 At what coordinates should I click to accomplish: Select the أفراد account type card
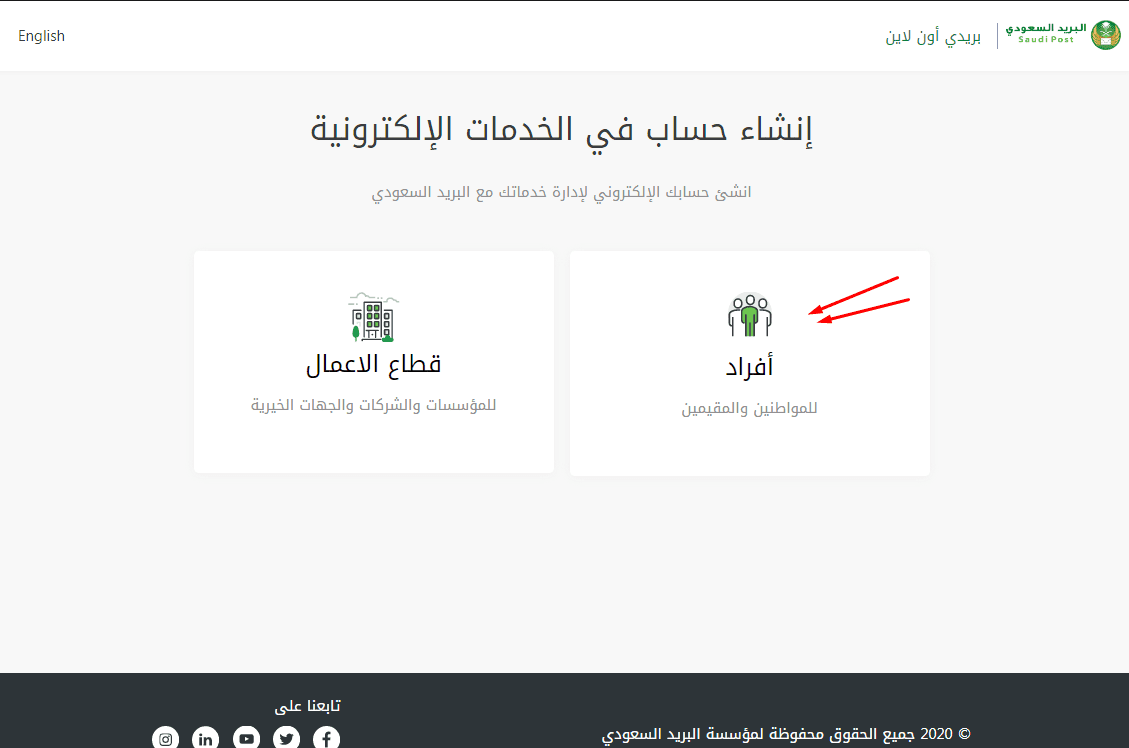click(x=749, y=362)
